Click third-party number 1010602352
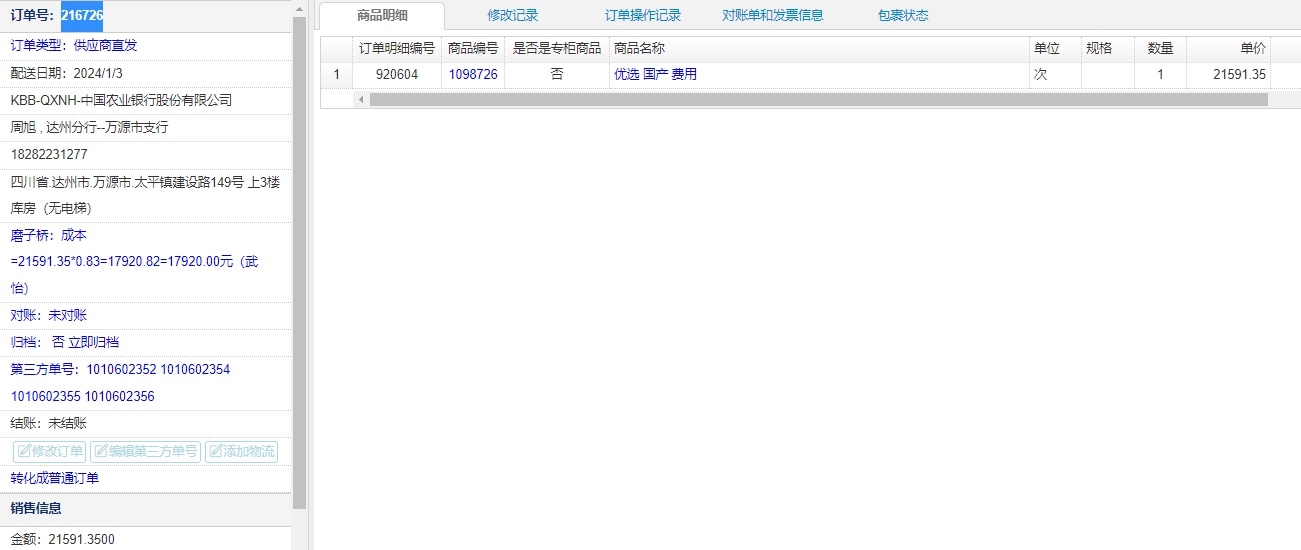 [121, 370]
